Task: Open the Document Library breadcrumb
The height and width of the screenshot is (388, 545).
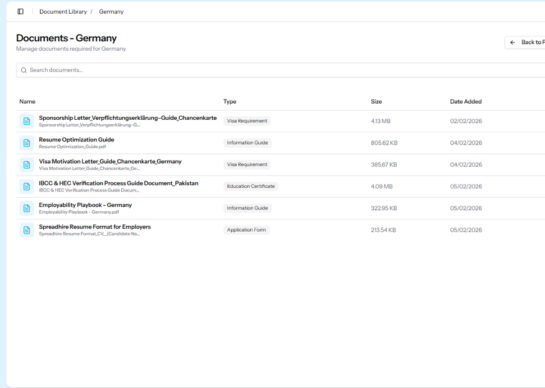Action: pos(63,12)
